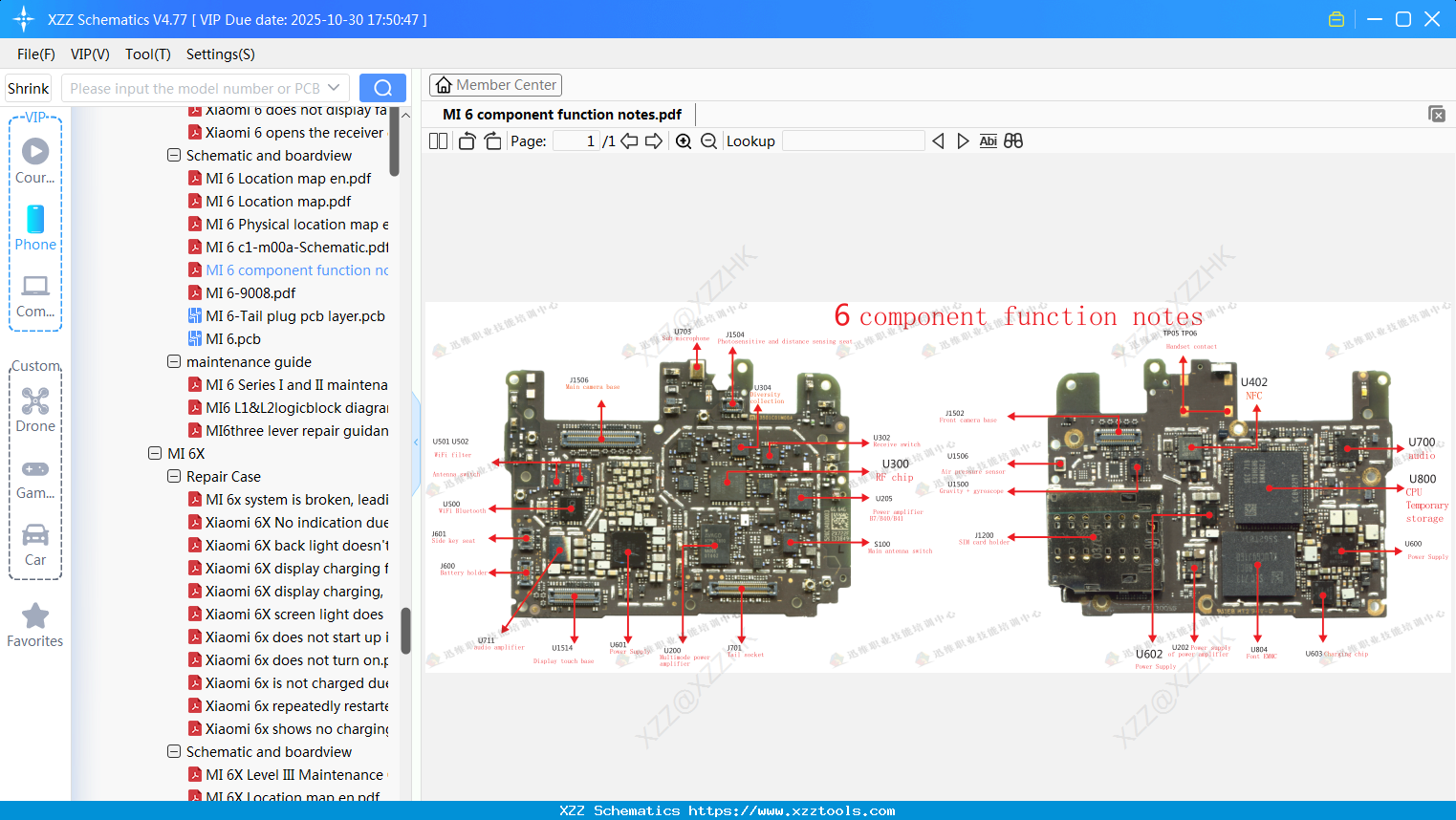This screenshot has height=820, width=1456.
Task: Open the Computer category in the sidebar
Action: pyautogui.click(x=35, y=295)
